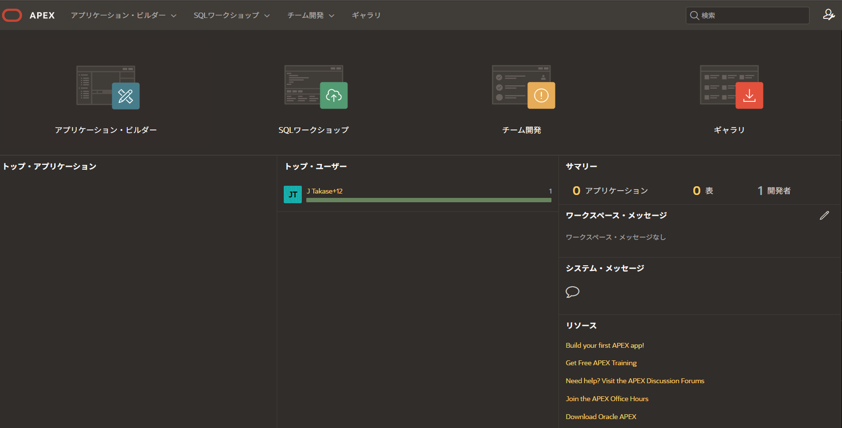
Task: Click the 0 表 summary count
Action: coord(702,191)
